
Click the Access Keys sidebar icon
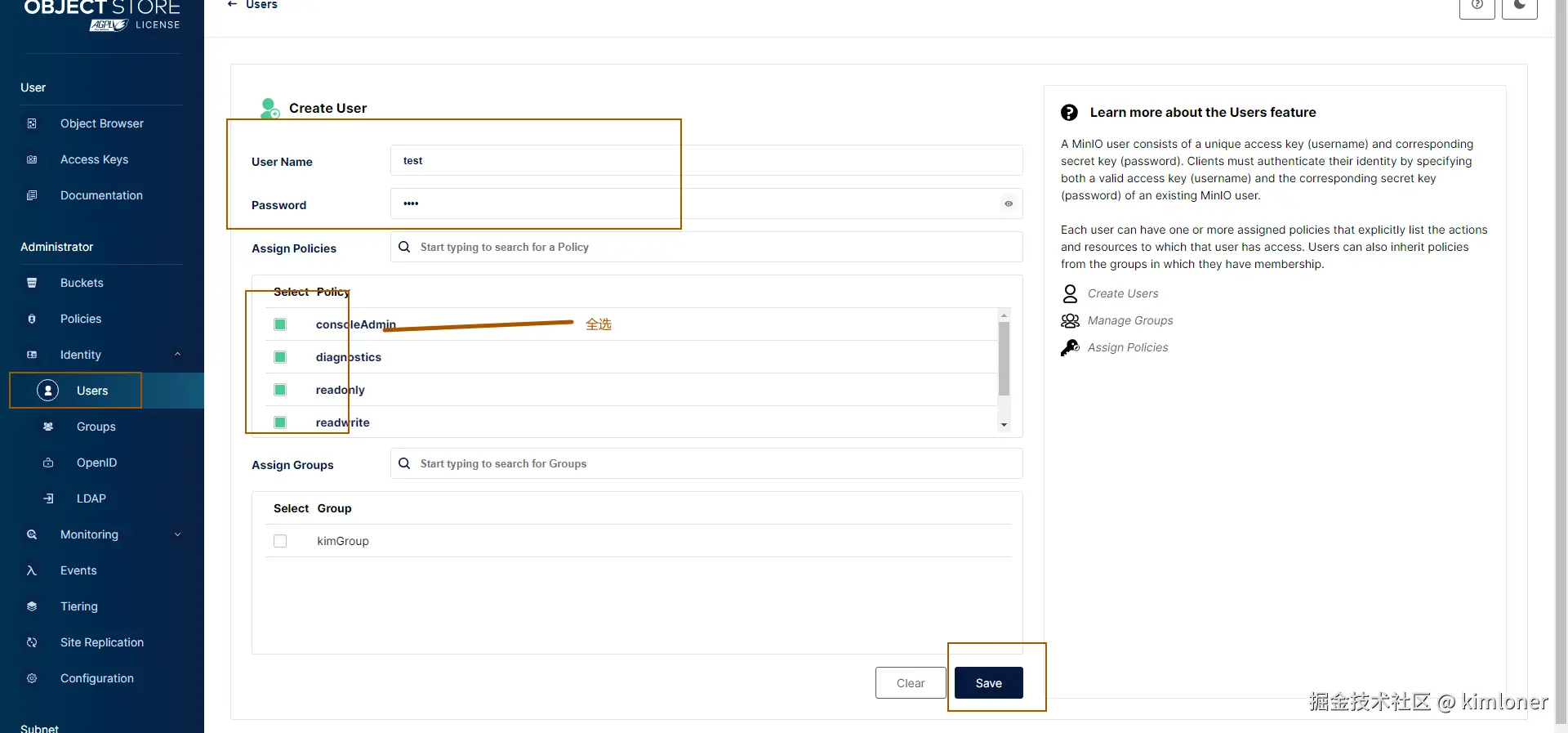pos(32,159)
